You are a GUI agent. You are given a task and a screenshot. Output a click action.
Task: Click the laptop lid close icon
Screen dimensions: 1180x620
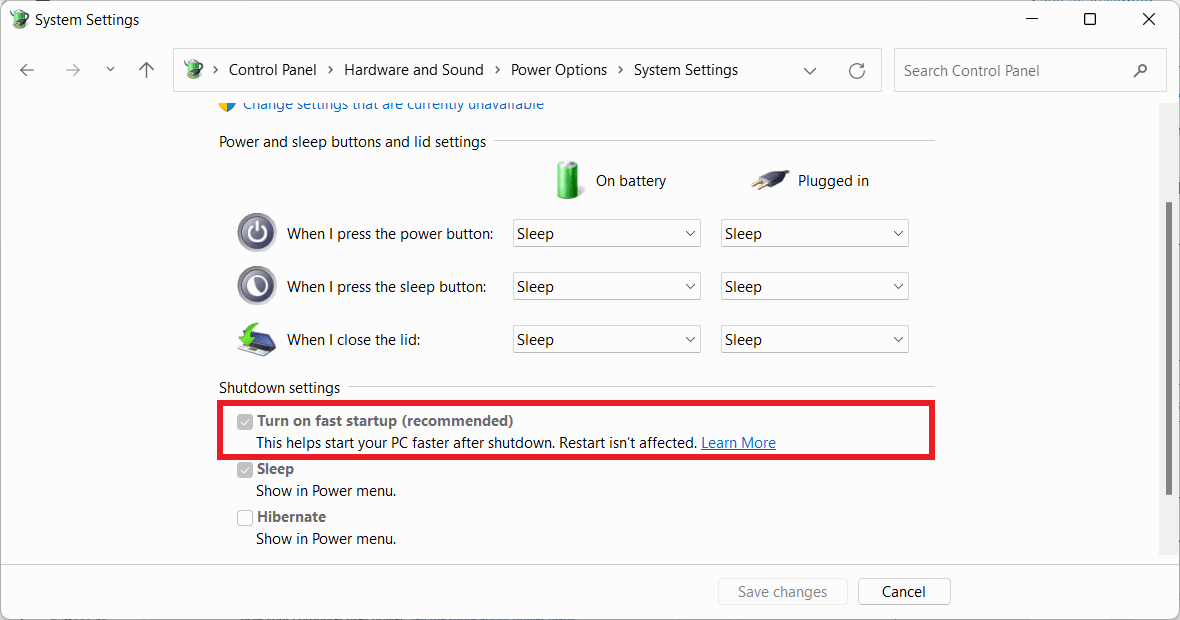(x=256, y=339)
